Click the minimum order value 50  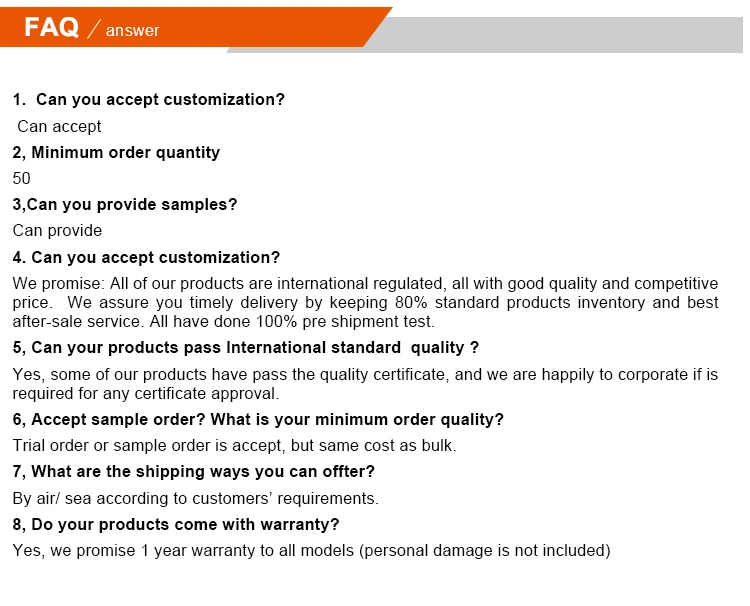[x=22, y=178]
